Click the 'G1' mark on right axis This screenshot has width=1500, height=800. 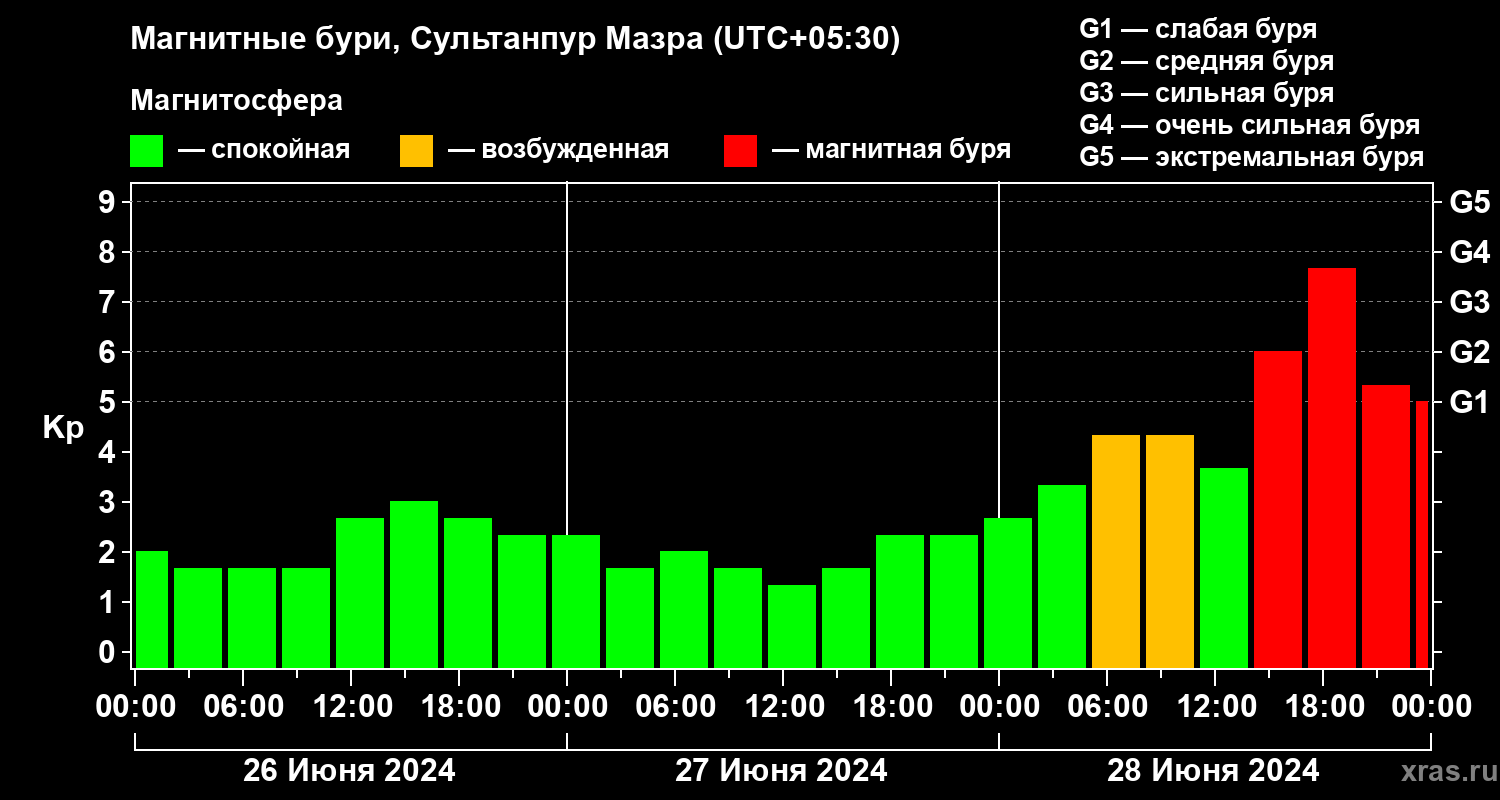[1469, 402]
